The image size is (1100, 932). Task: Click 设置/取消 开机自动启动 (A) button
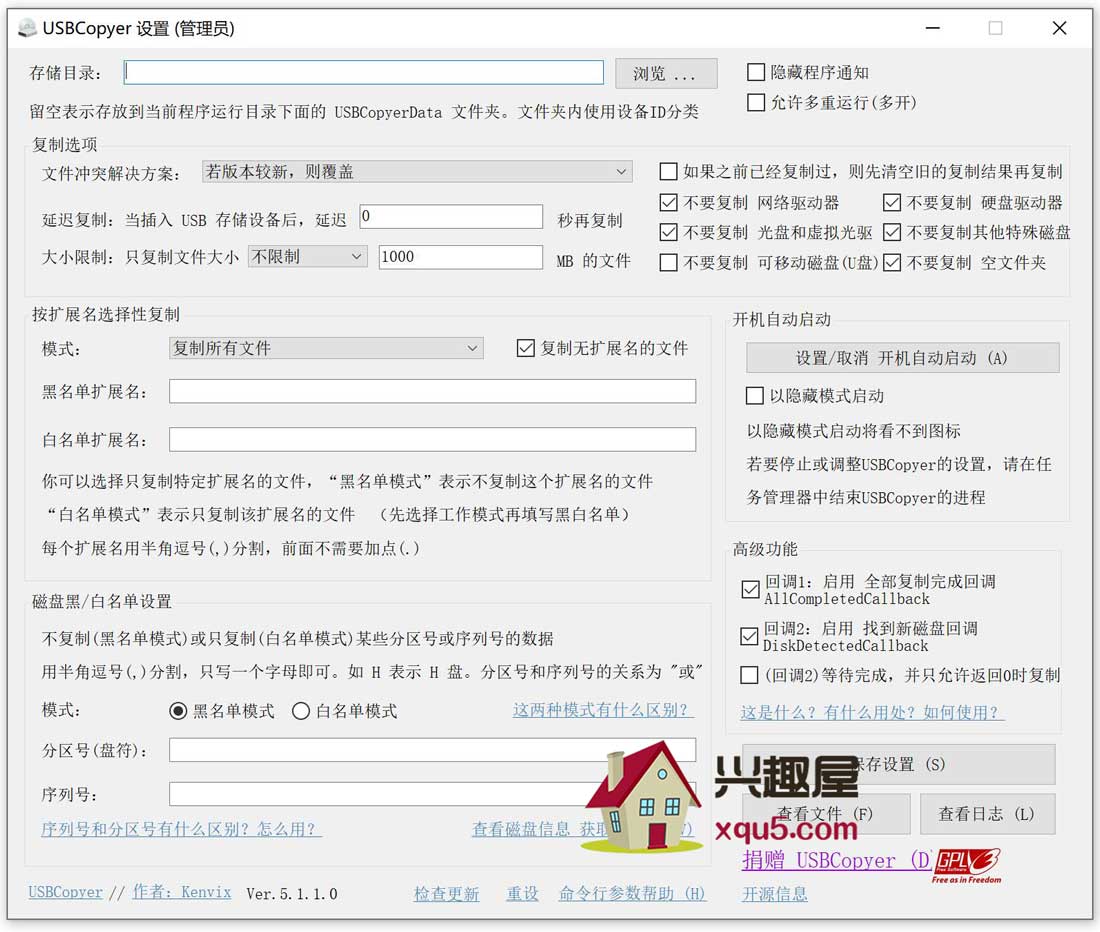point(902,358)
